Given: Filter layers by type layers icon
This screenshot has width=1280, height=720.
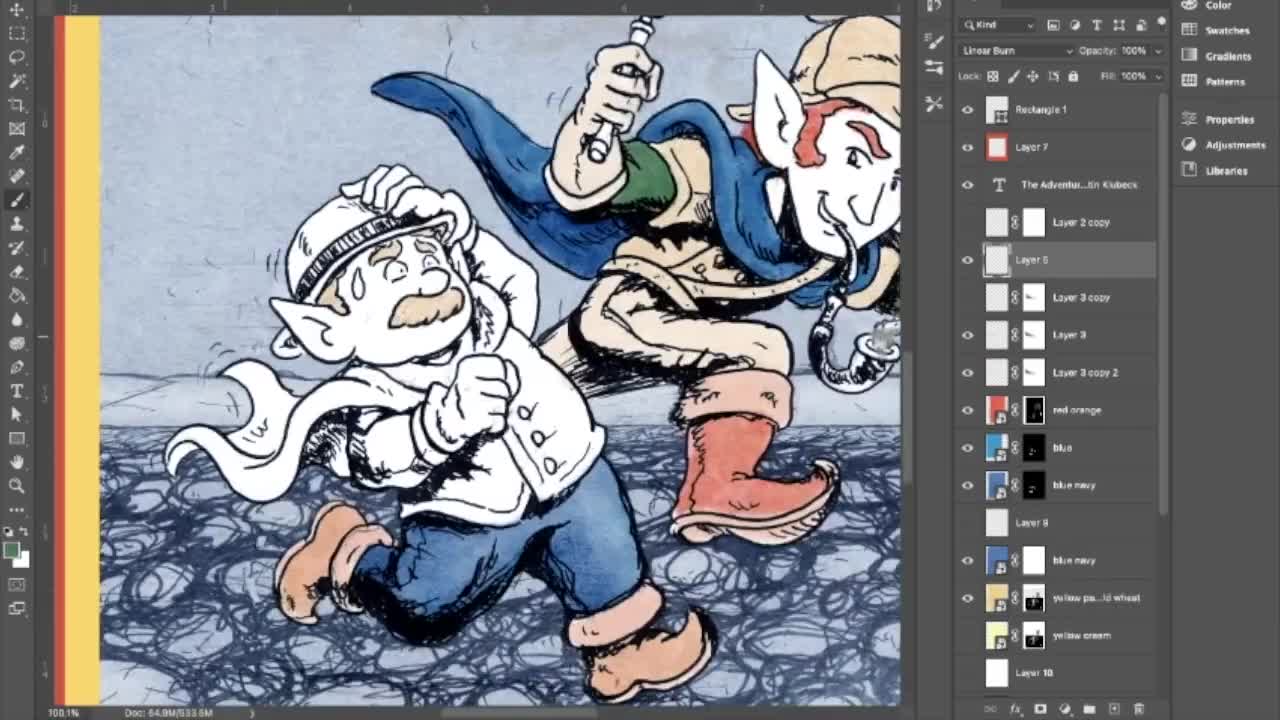Looking at the screenshot, I should pos(1096,25).
